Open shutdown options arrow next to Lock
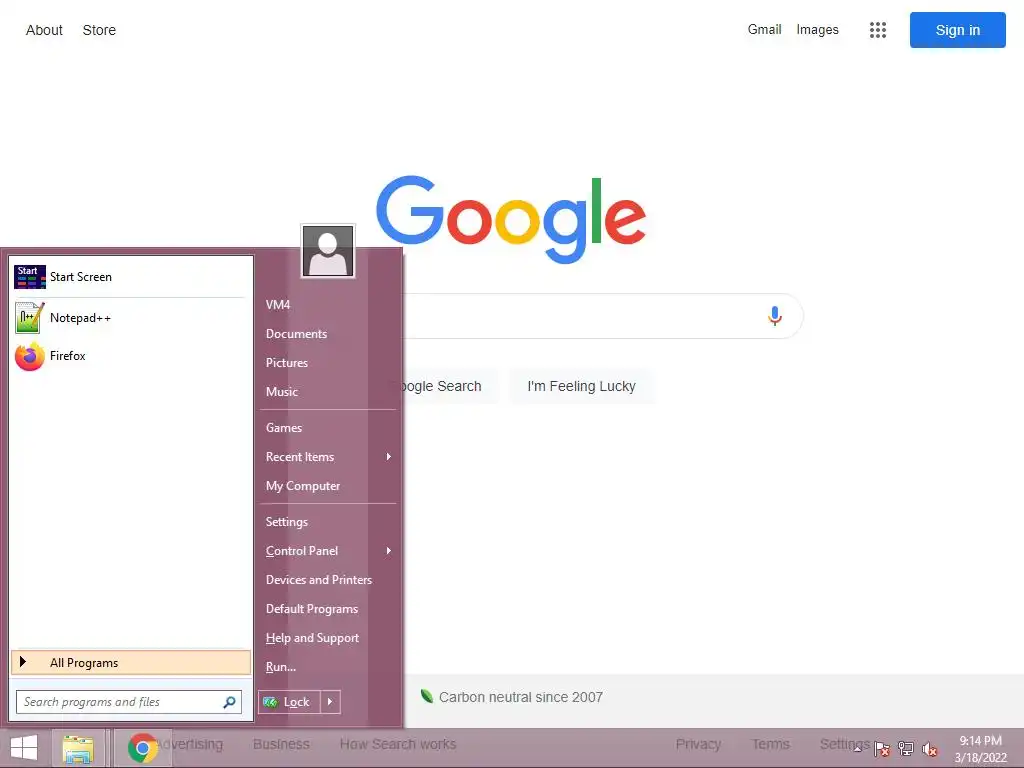This screenshot has width=1024, height=768. pos(330,702)
